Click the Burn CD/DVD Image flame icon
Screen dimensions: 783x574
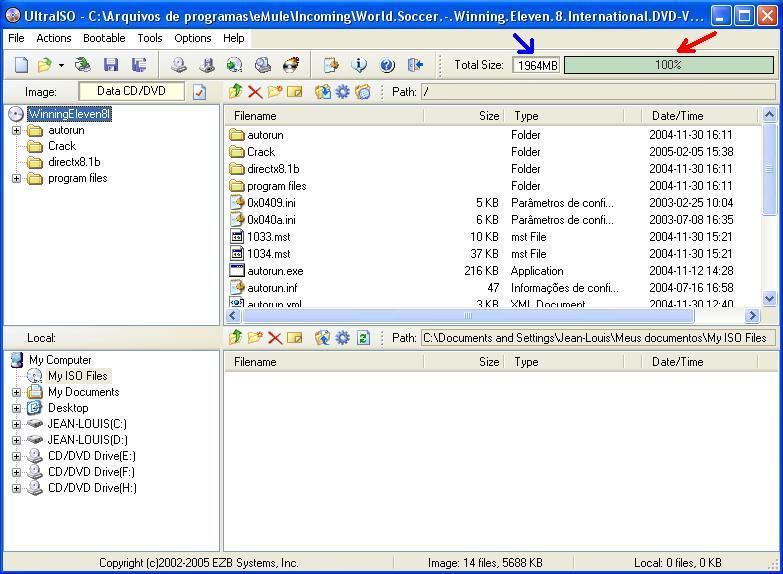tap(291, 65)
